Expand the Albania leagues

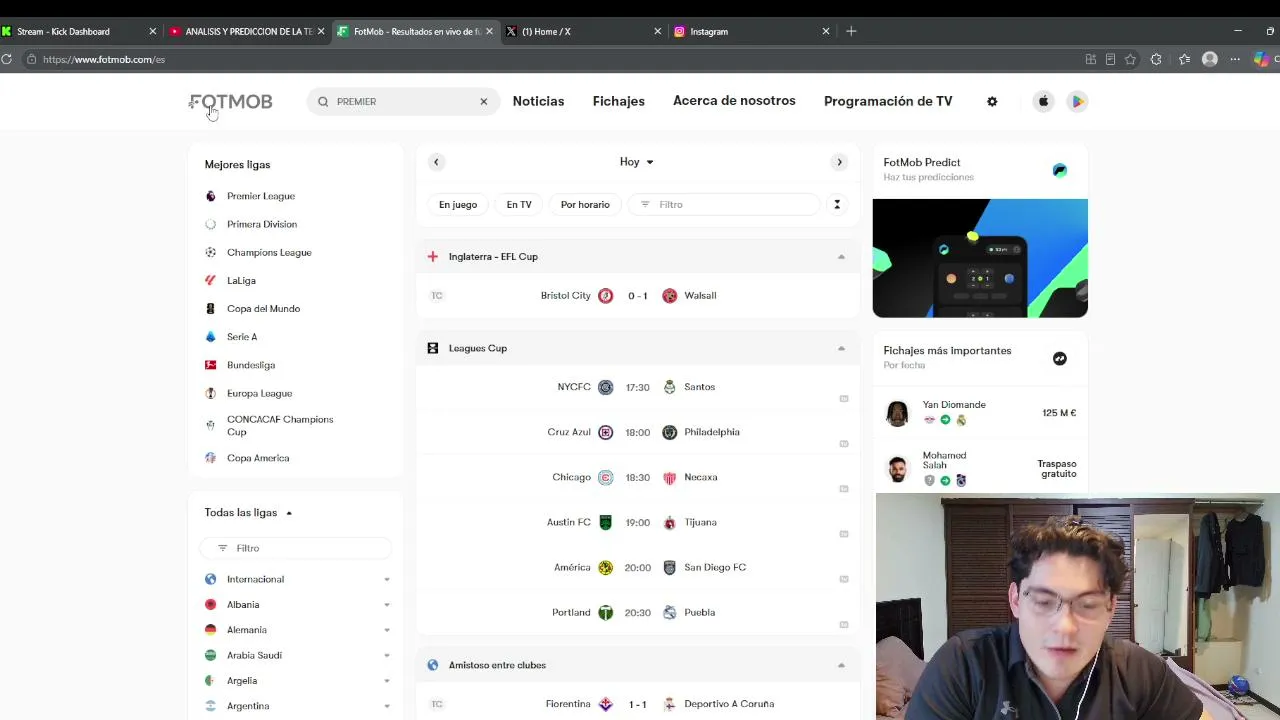pyautogui.click(x=387, y=605)
